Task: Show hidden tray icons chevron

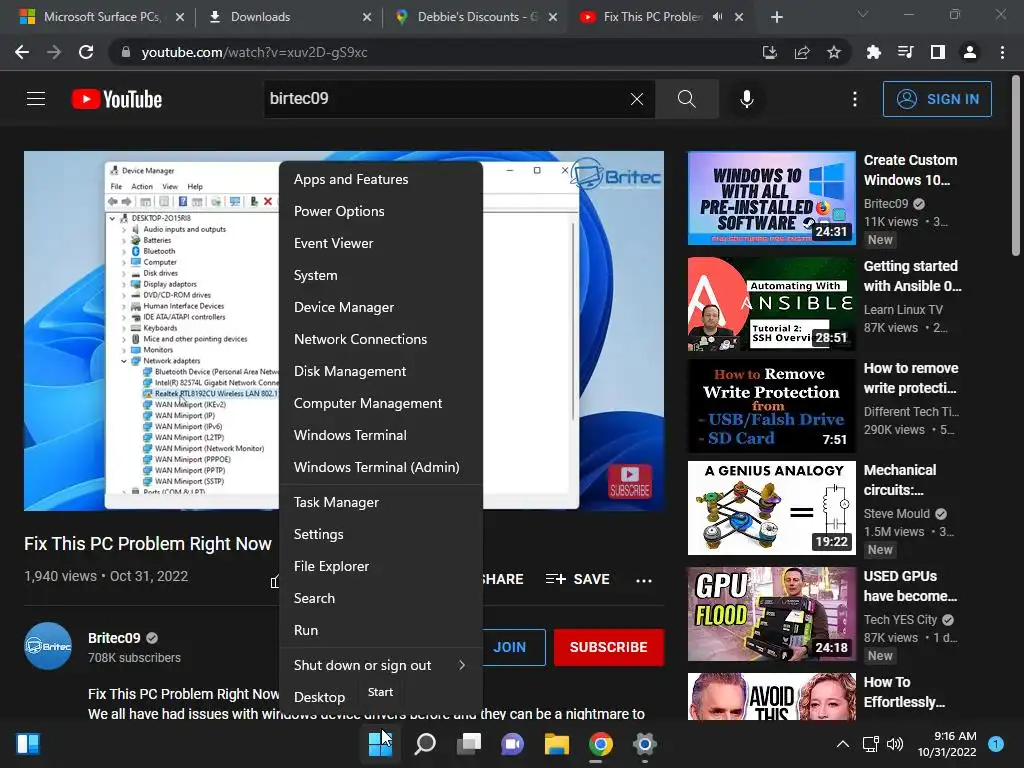Action: tap(843, 744)
